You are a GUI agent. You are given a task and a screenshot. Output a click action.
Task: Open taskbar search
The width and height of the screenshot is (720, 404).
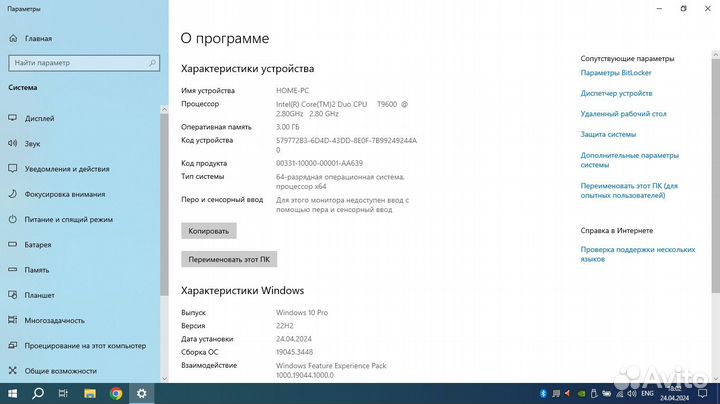(38, 393)
